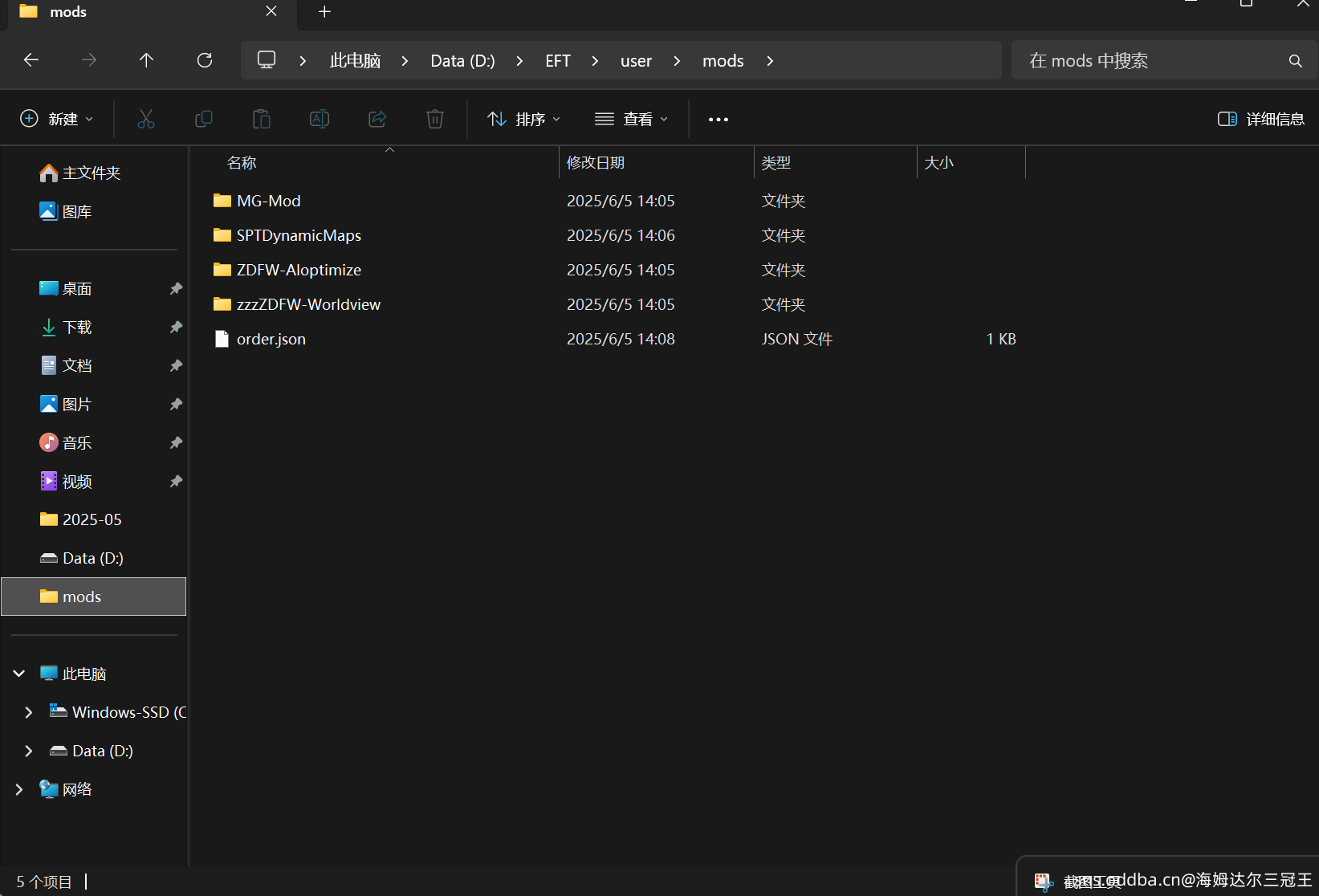Open 文档 in the sidebar
Viewport: 1319px width, 896px height.
[x=66, y=365]
